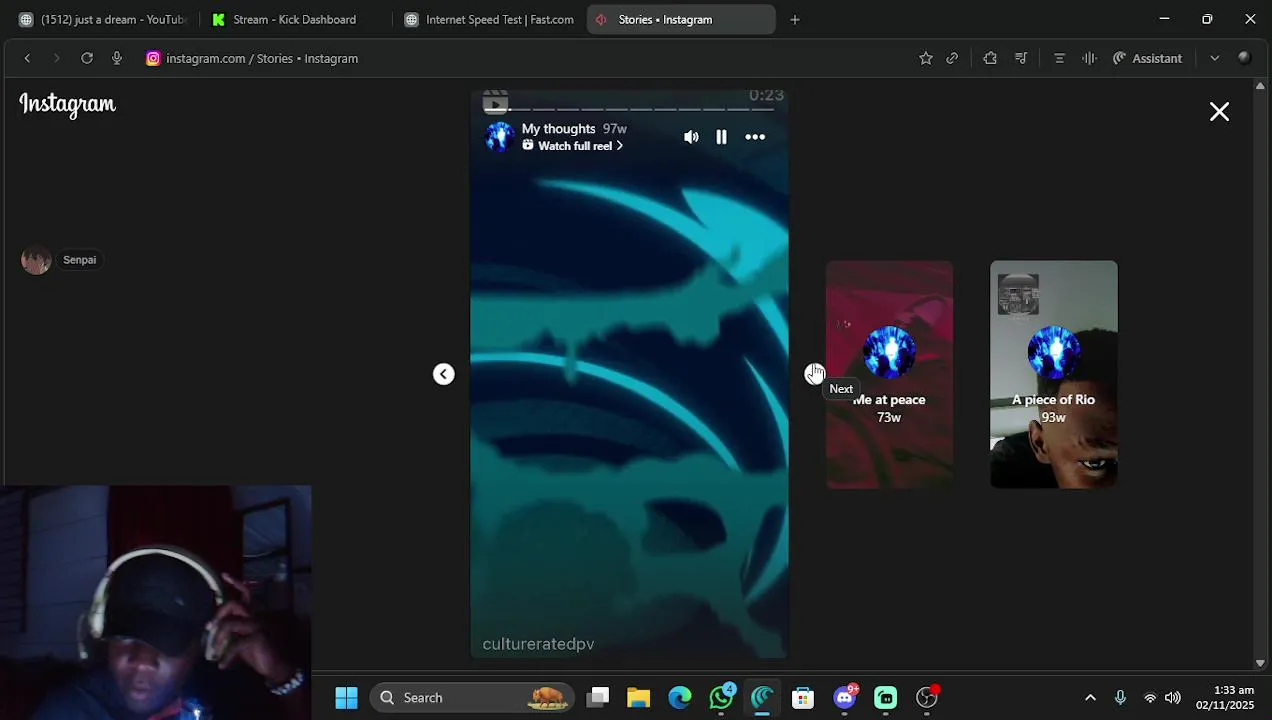Open the clock and date panel
The image size is (1272, 720).
point(1225,698)
